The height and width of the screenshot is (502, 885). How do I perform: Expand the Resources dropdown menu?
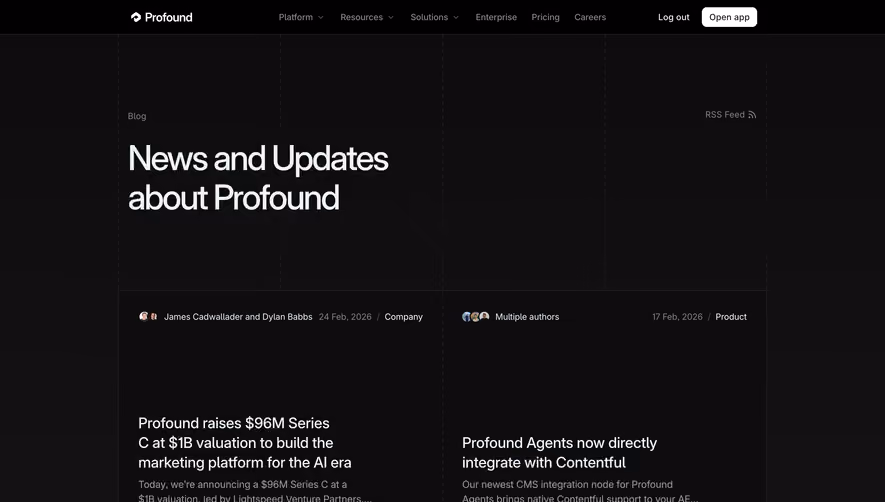coord(367,17)
